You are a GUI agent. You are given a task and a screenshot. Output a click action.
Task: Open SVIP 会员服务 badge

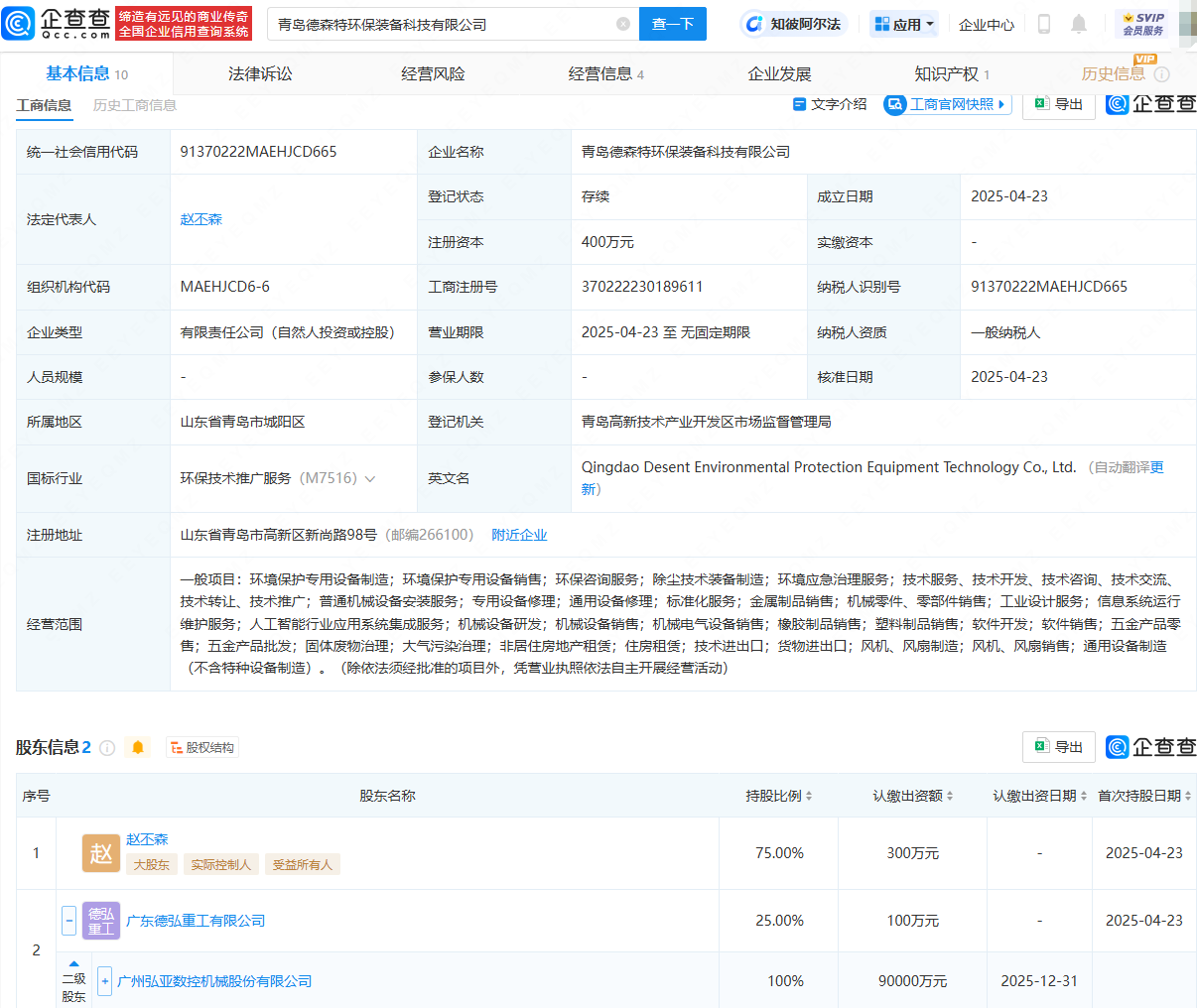(1142, 24)
